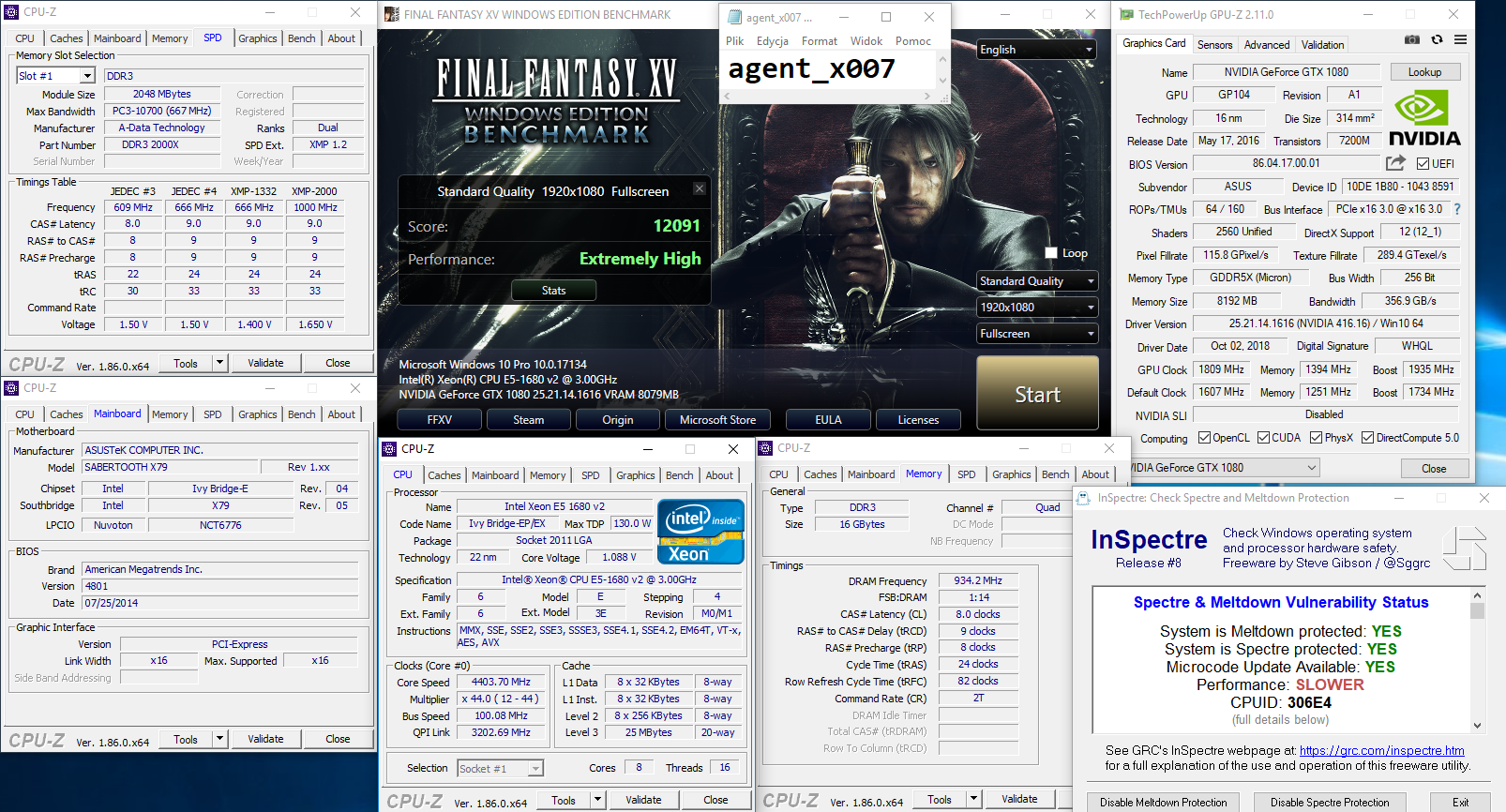Screen dimensions: 1506x812
Task: Toggle the OpenCL checkbox in GPU-Z
Action: coord(1205,438)
